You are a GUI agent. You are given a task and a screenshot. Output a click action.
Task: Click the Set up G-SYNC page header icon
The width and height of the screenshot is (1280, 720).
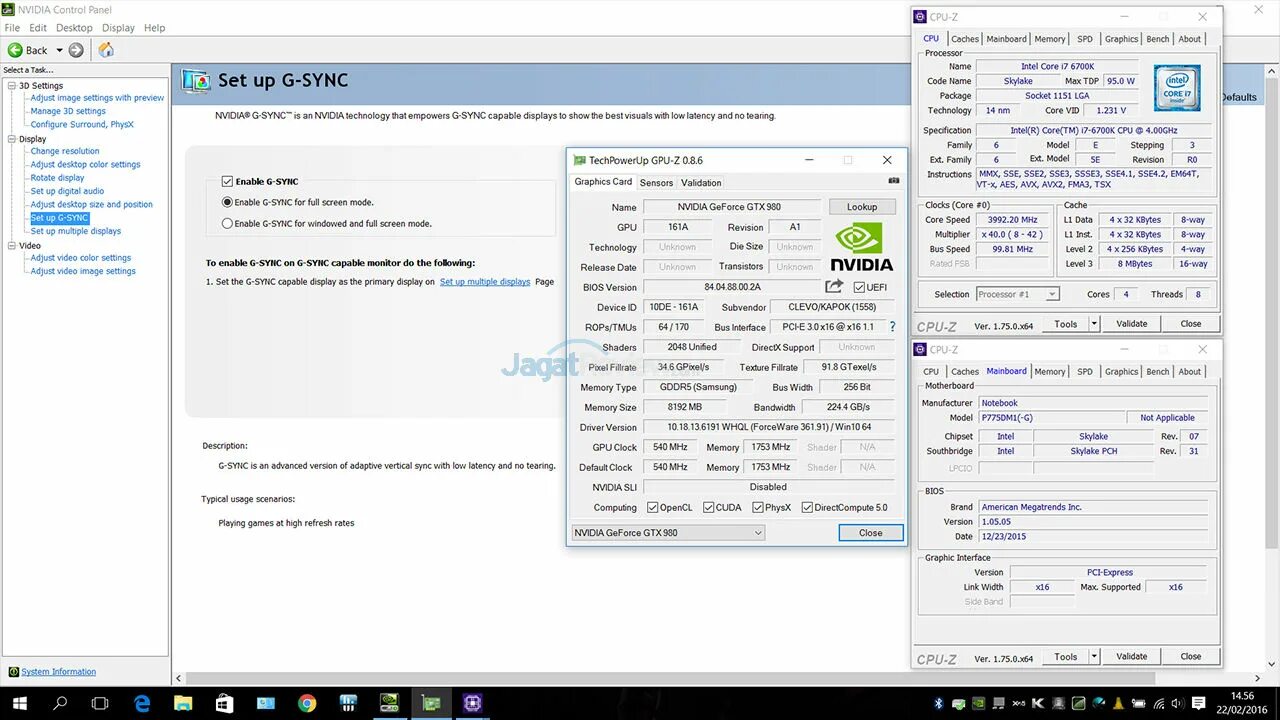click(x=195, y=82)
